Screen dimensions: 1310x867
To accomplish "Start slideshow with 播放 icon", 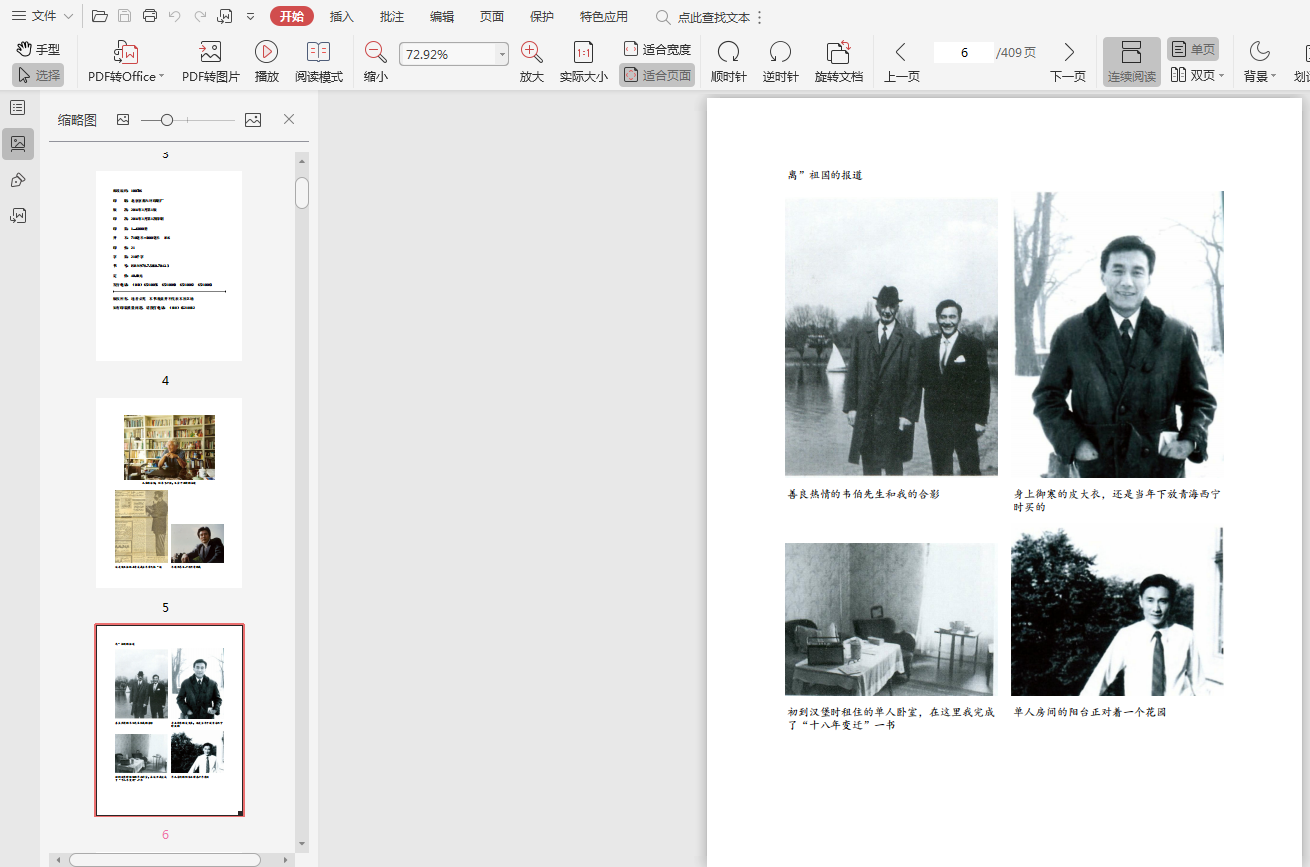I will coord(266,53).
